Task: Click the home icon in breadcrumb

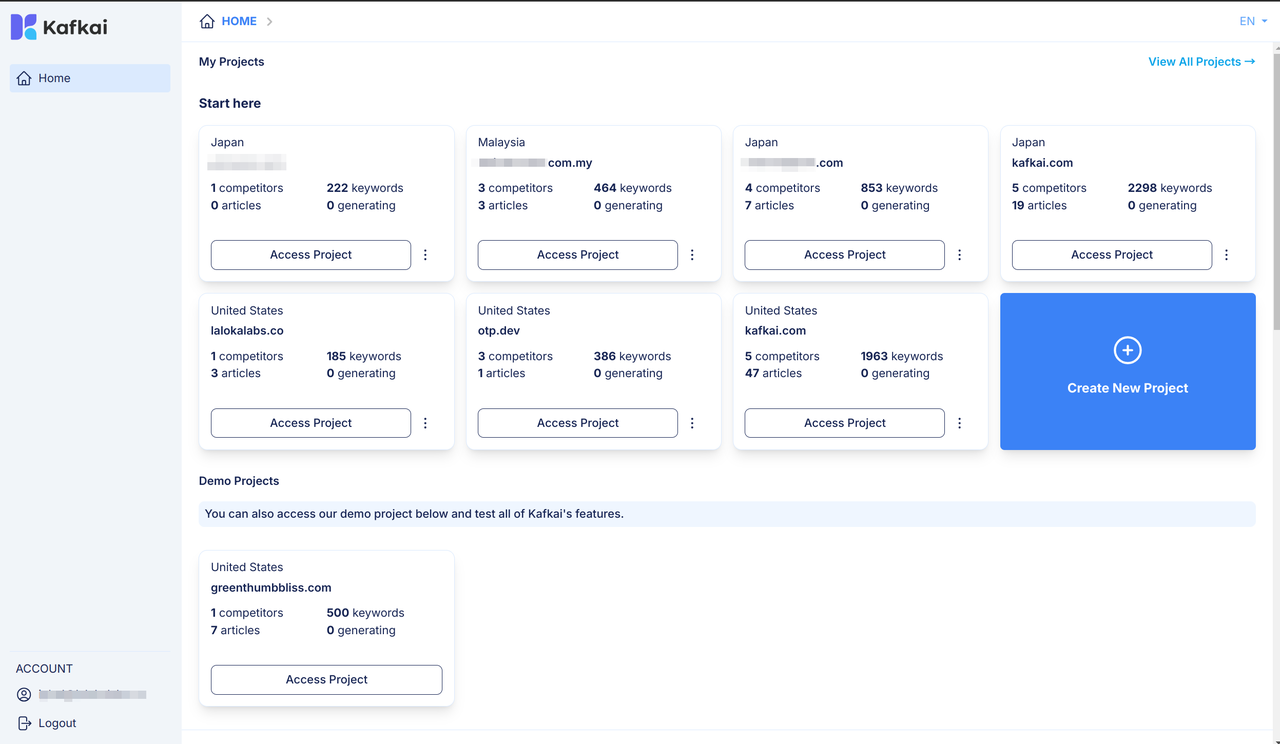Action: coord(207,21)
